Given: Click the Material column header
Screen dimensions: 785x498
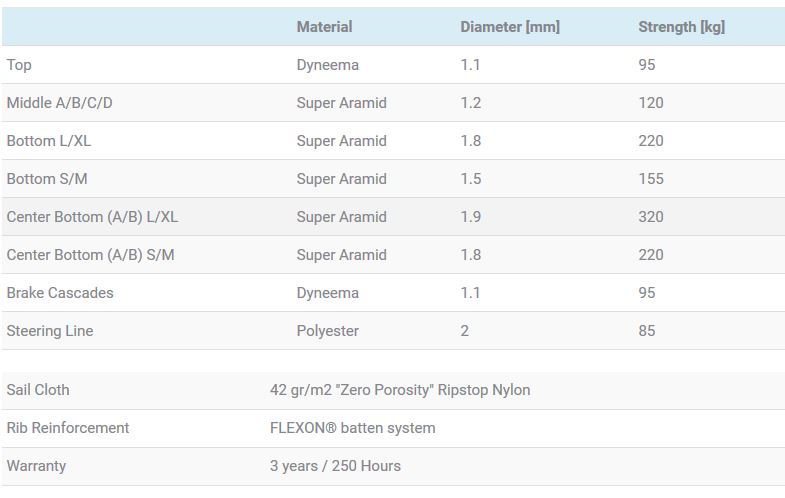Looking at the screenshot, I should click(x=324, y=27).
